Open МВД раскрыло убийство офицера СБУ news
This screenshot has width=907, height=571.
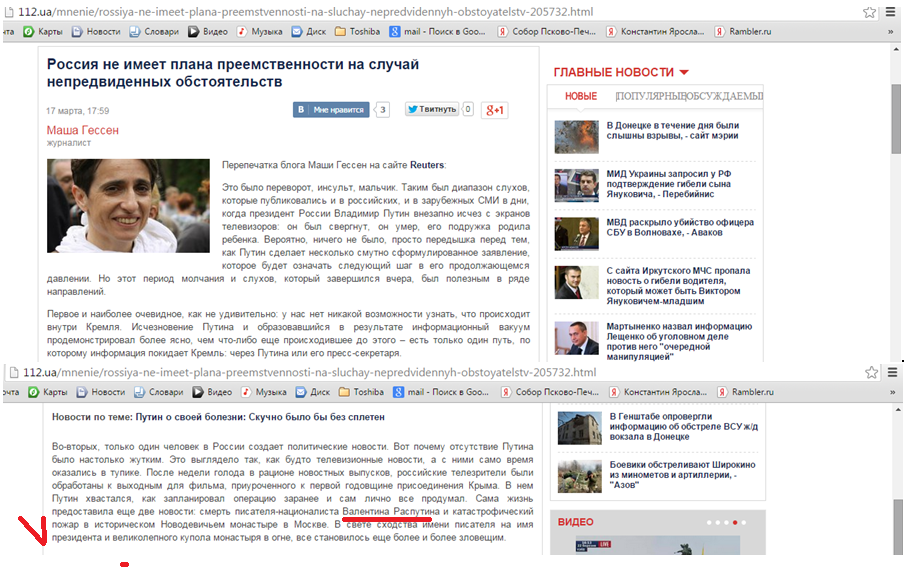[680, 227]
